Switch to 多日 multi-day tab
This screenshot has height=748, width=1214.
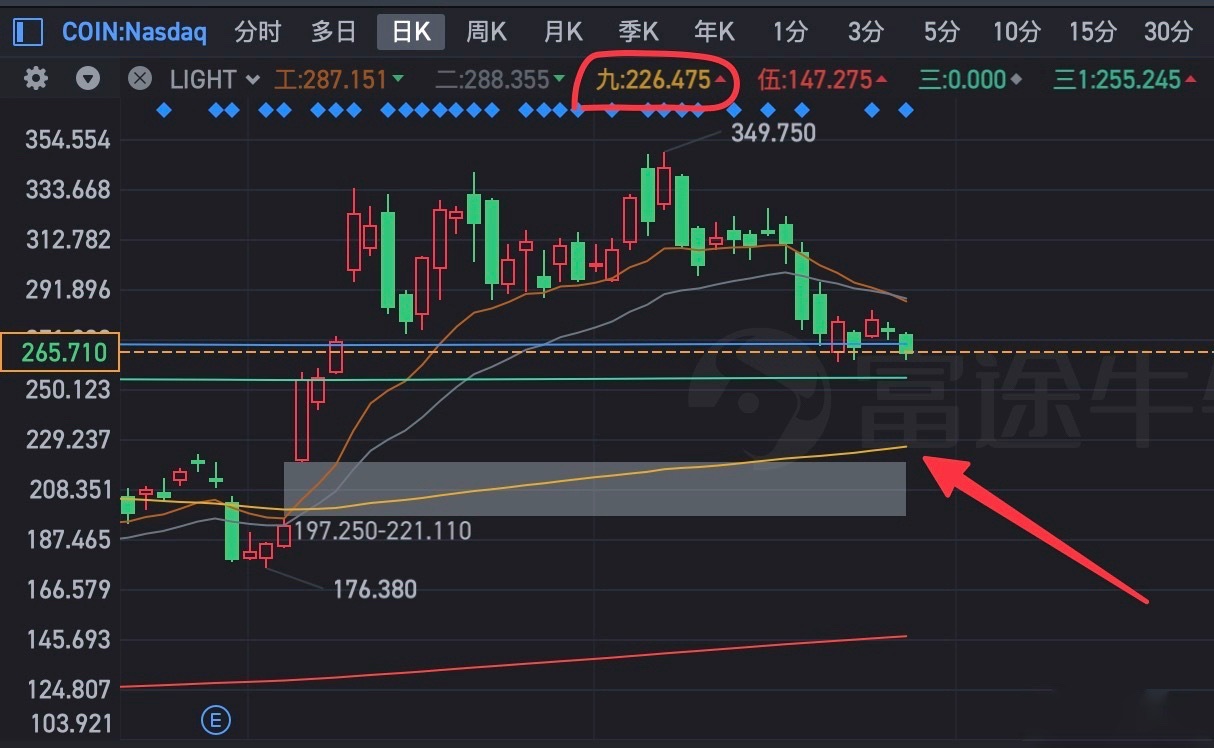point(333,32)
